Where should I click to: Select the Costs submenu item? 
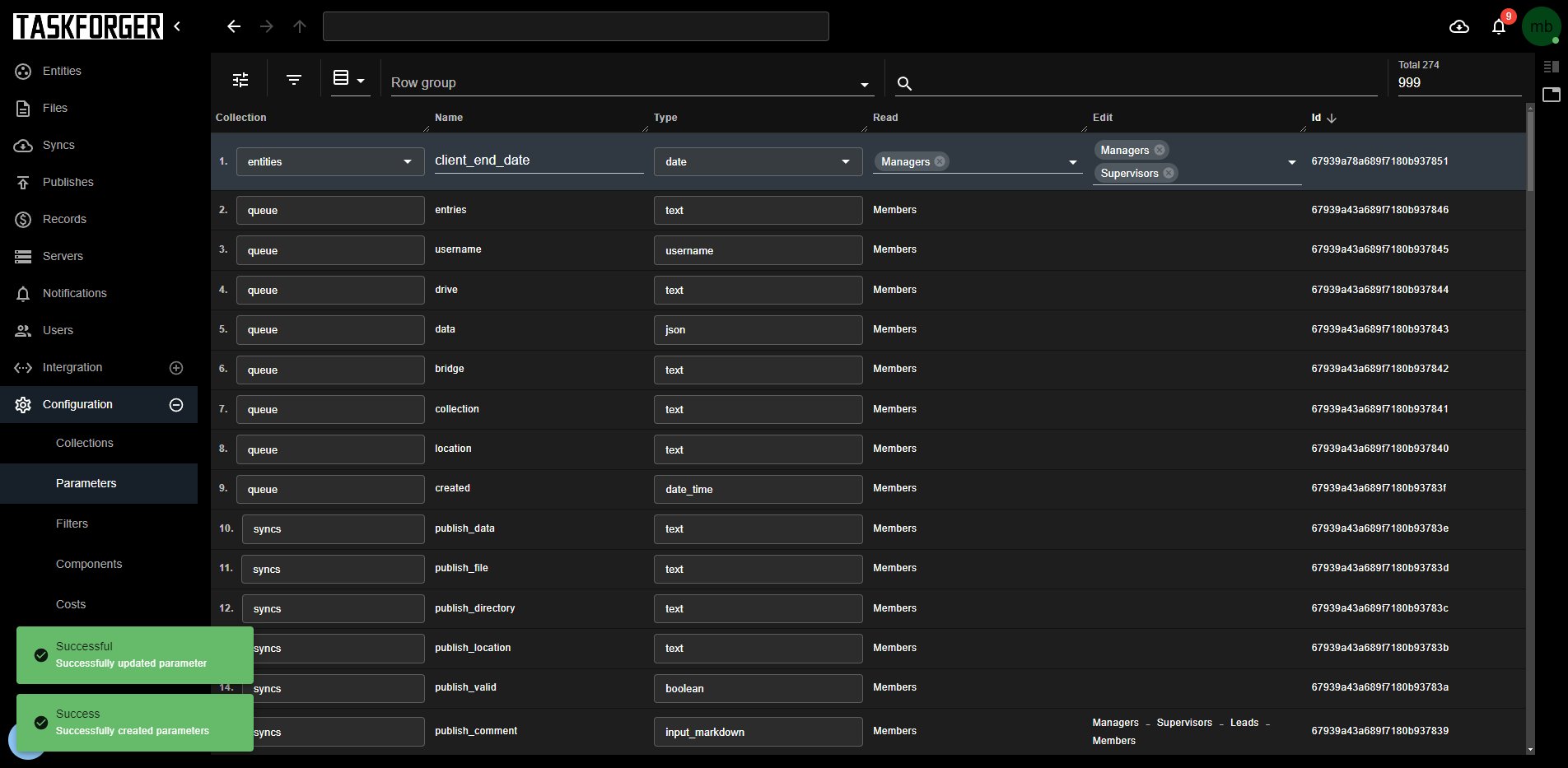click(x=99, y=604)
